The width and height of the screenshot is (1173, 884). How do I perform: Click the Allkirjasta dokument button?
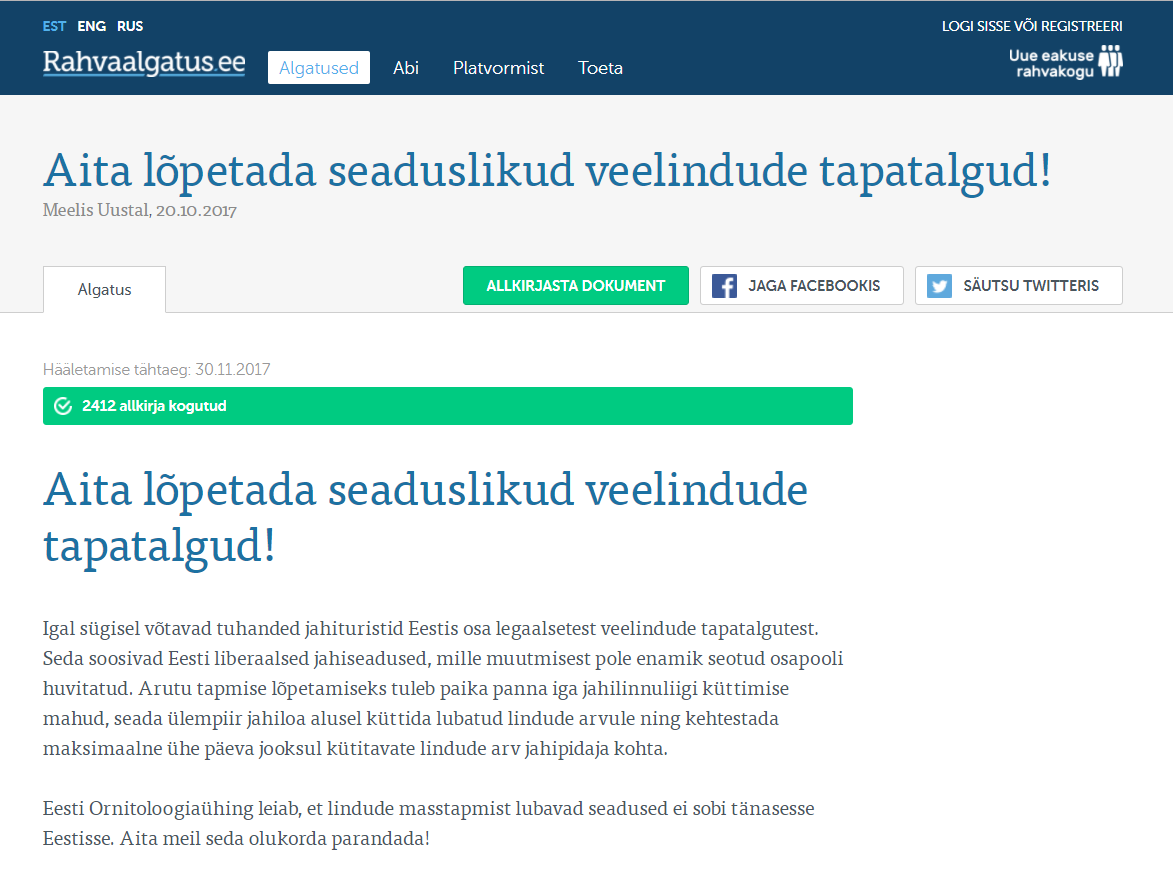point(575,286)
